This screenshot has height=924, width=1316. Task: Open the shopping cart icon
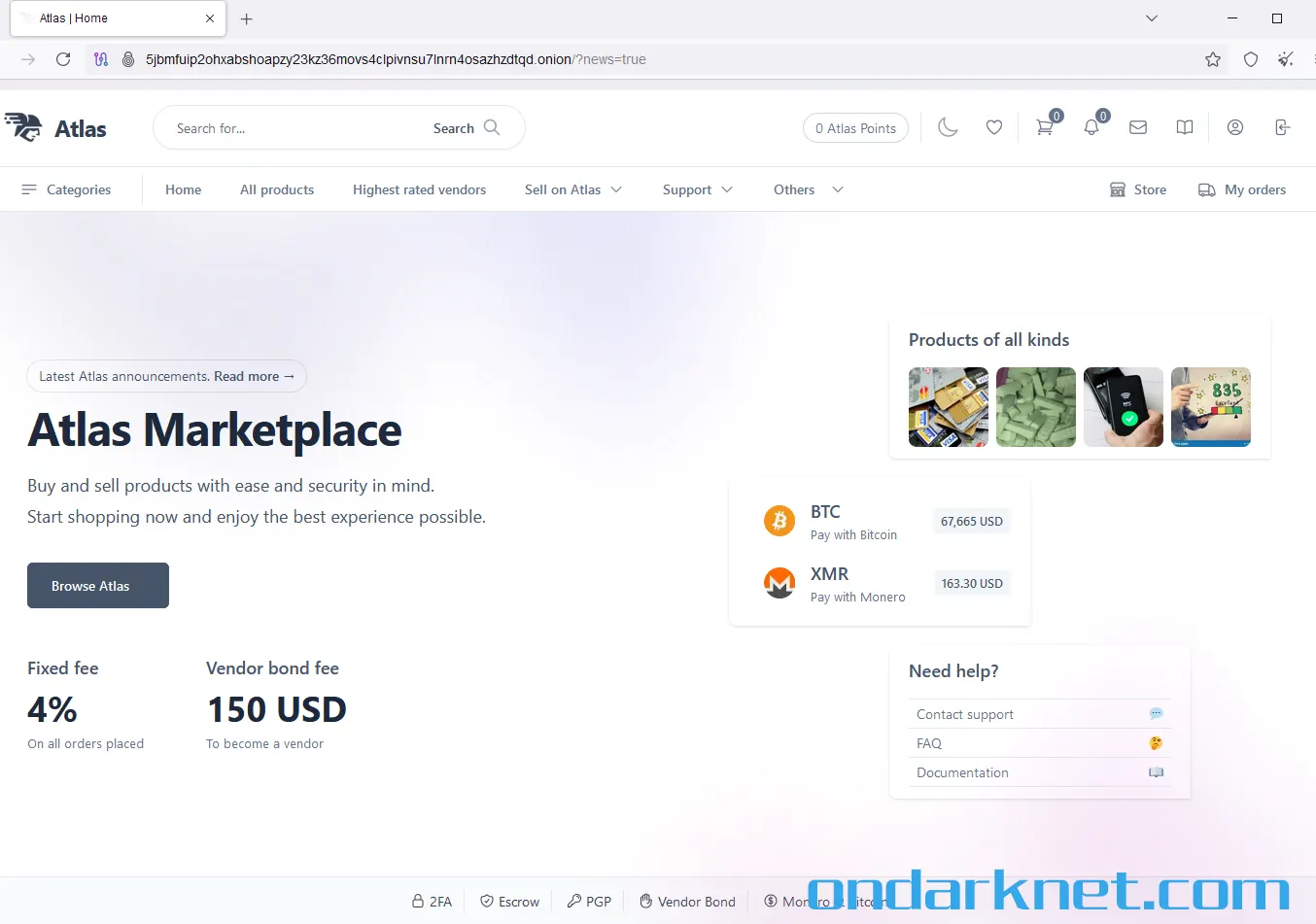point(1044,127)
